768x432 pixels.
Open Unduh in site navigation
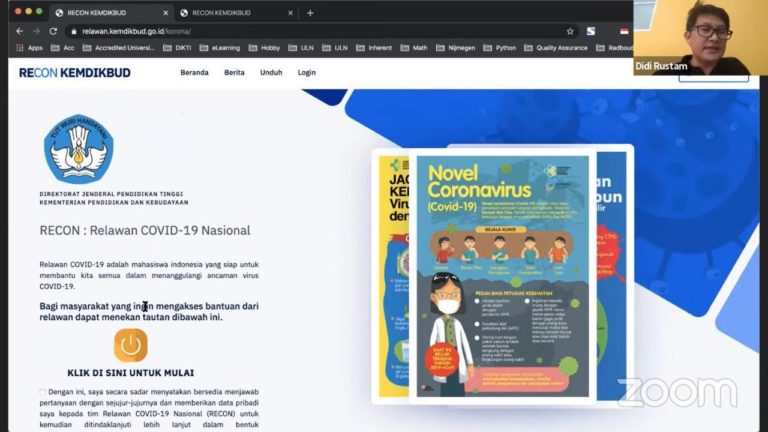(271, 72)
